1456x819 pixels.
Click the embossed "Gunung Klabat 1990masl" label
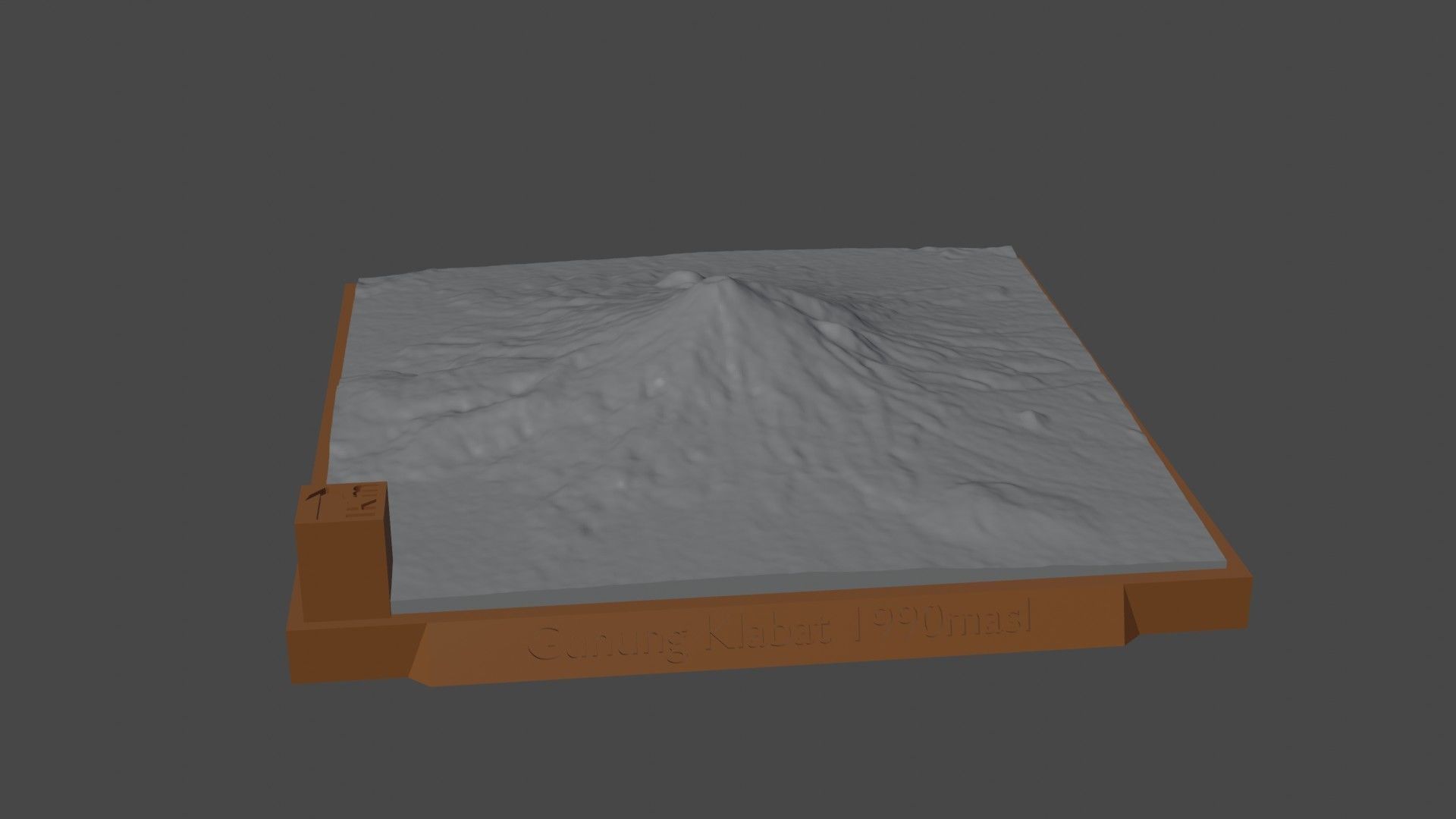[x=780, y=630]
